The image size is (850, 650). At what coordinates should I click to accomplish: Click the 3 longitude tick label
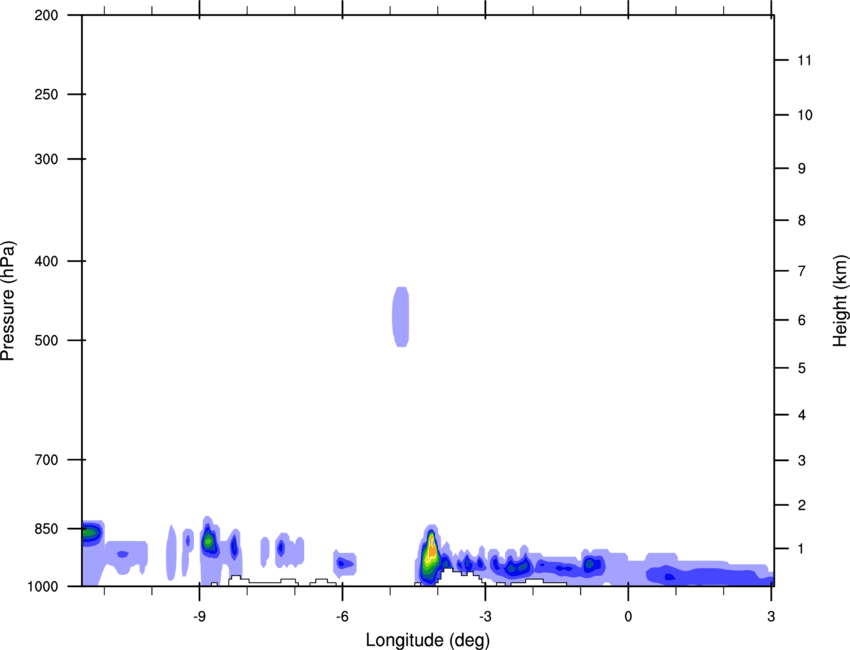pos(771,616)
